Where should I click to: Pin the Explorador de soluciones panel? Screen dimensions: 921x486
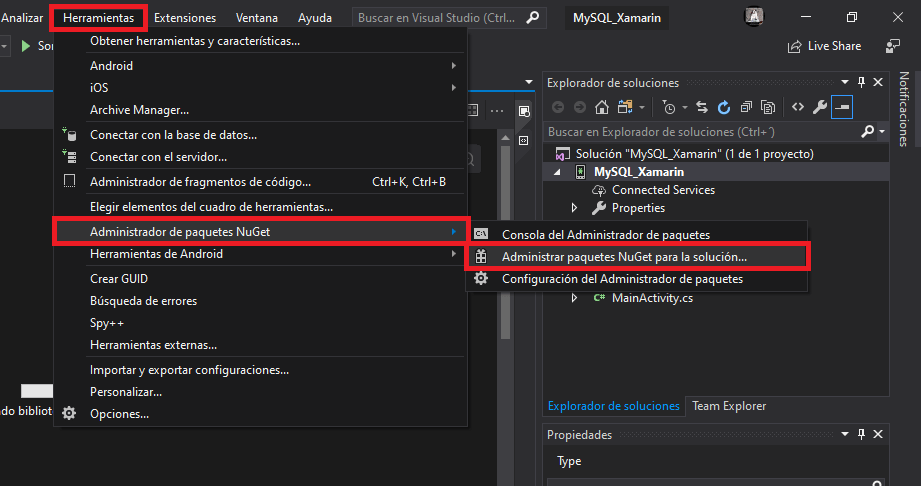(861, 82)
